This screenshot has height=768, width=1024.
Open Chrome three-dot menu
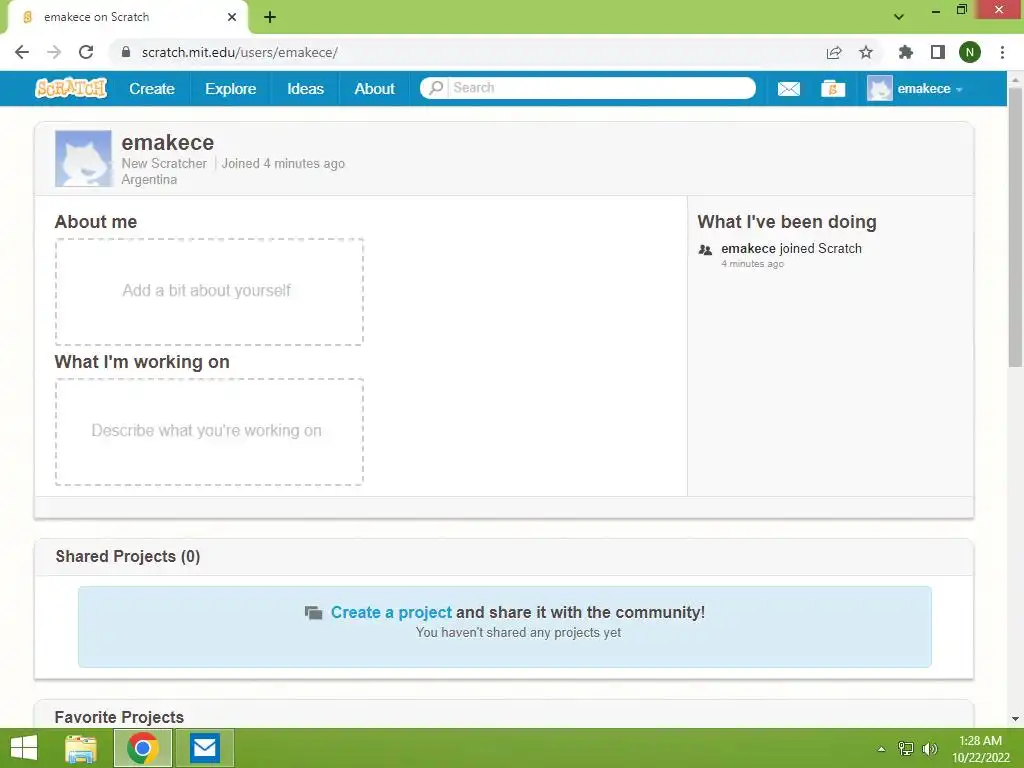(1002, 52)
